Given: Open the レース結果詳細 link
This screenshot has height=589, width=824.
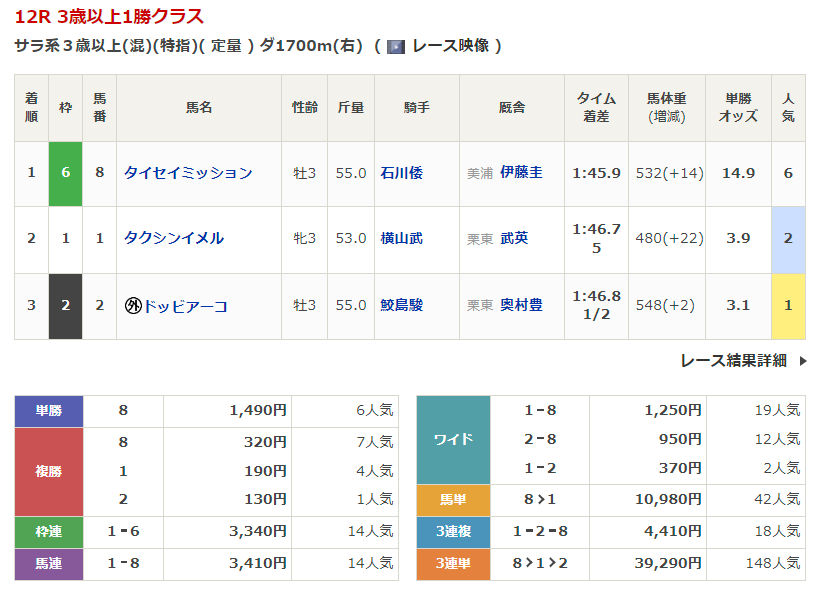Looking at the screenshot, I should (733, 361).
